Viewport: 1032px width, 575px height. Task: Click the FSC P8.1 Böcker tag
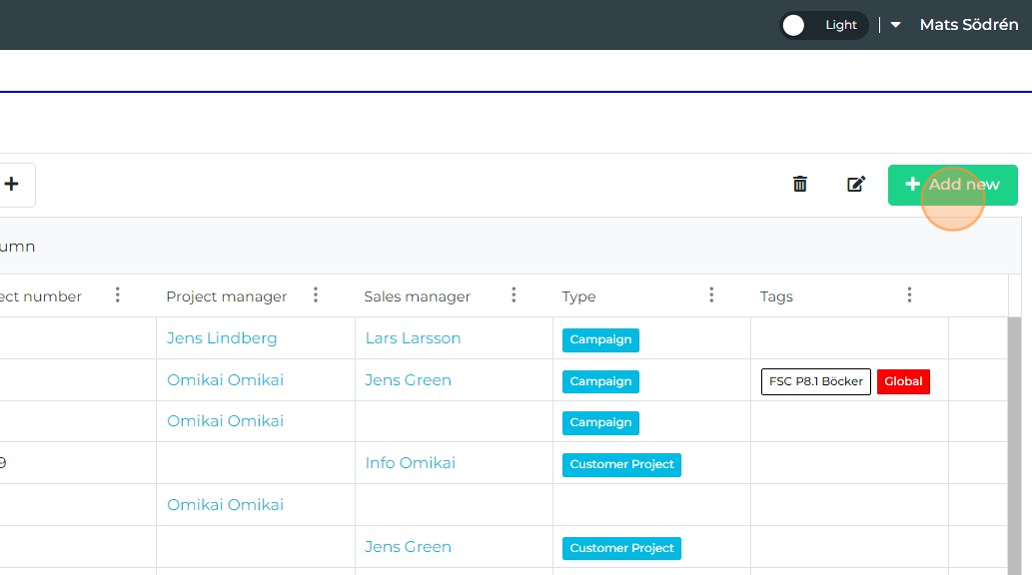coord(815,382)
